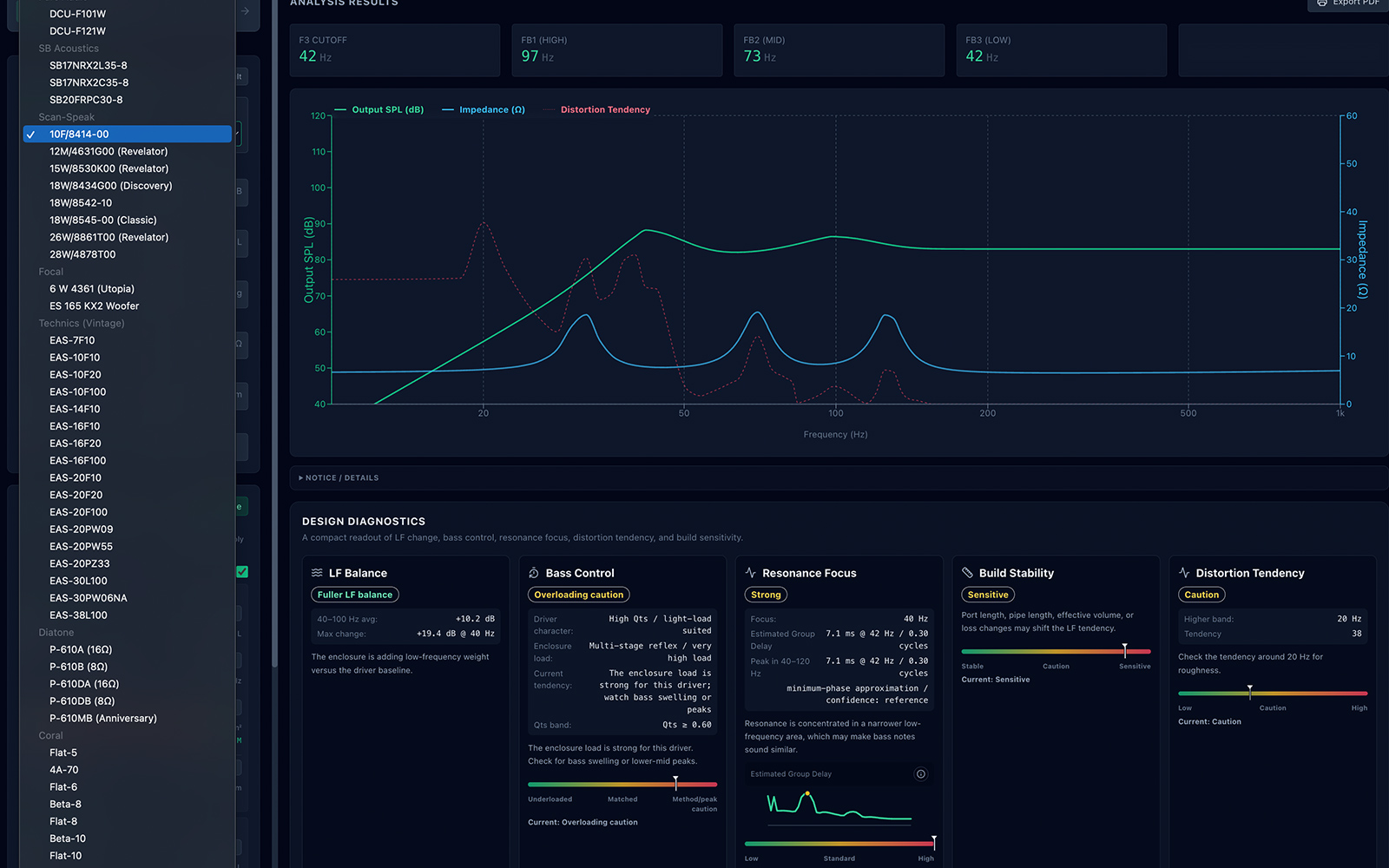Select the highlighted 10F/8414-00 driver
This screenshot has width=1389, height=868.
pos(128,134)
